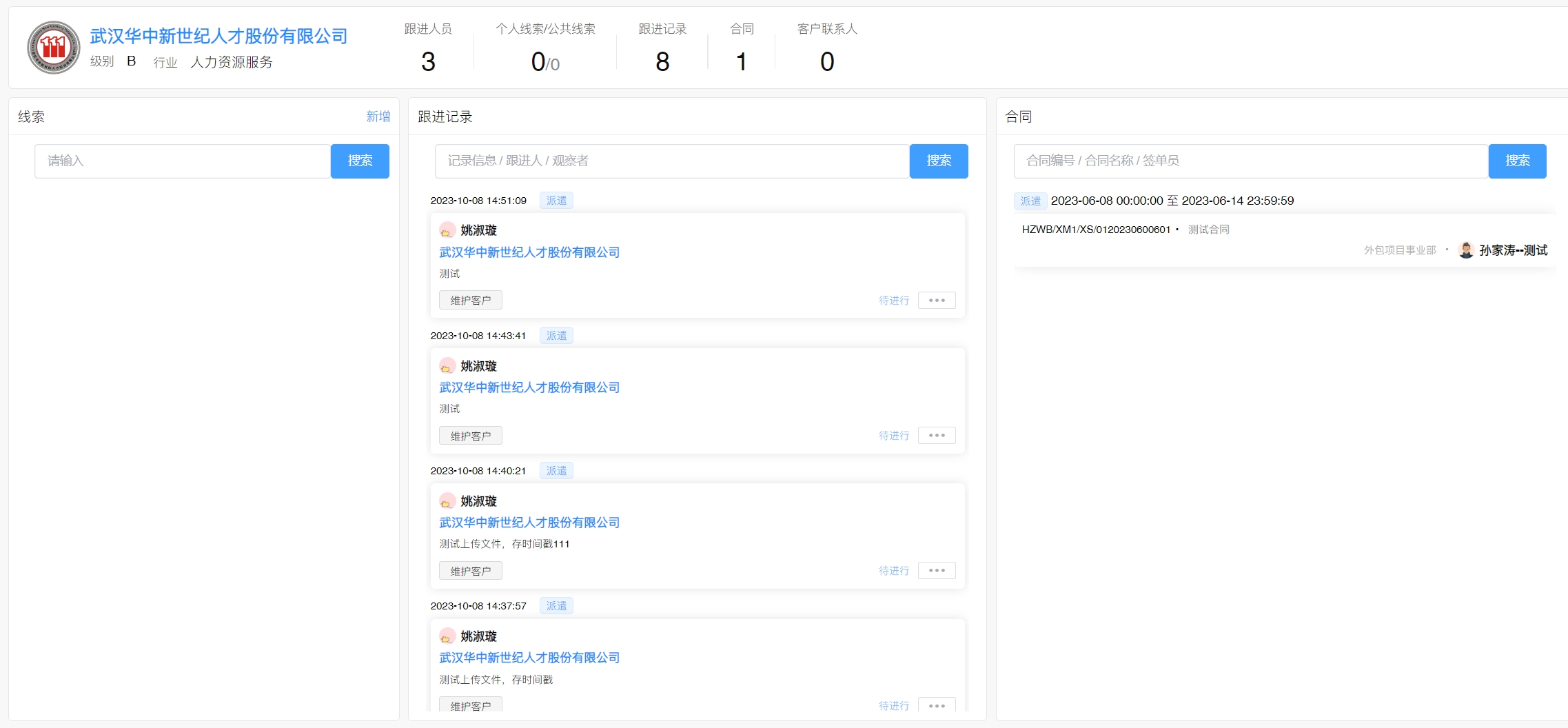Open the company title link in header

point(218,36)
